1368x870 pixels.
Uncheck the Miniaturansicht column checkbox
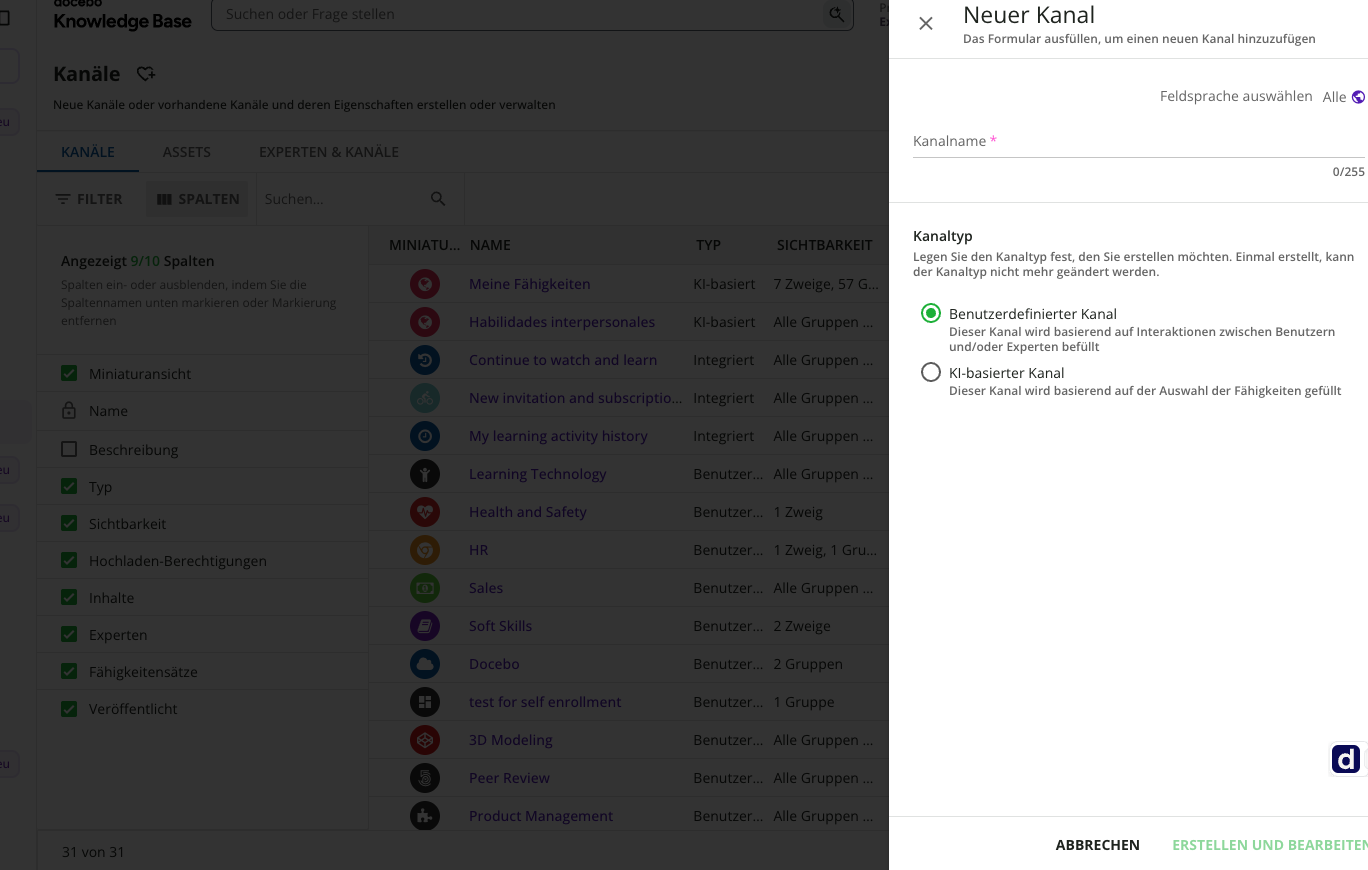click(x=69, y=373)
